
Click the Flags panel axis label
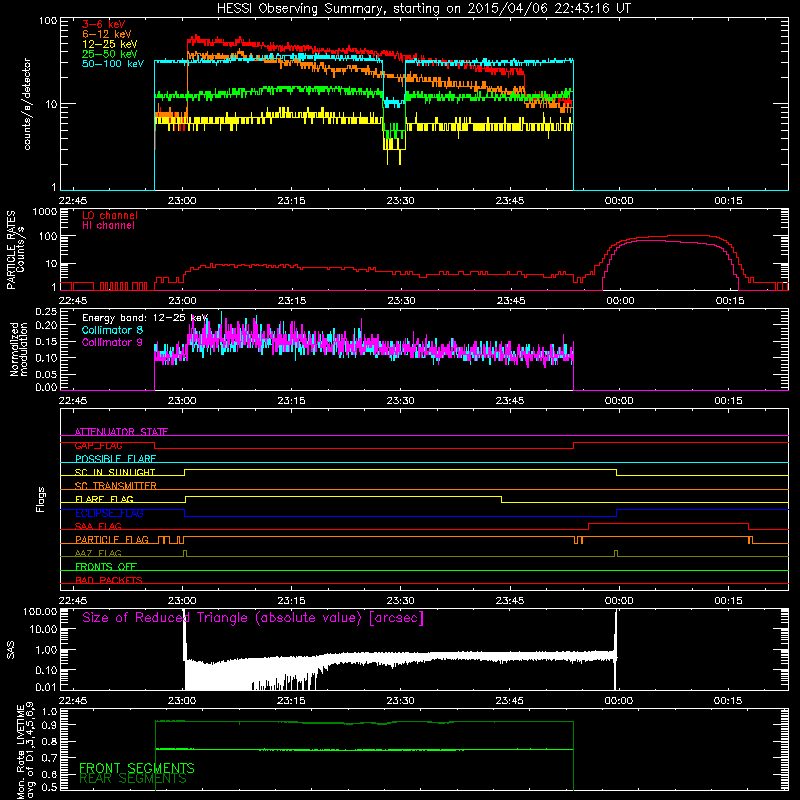[x=41, y=499]
